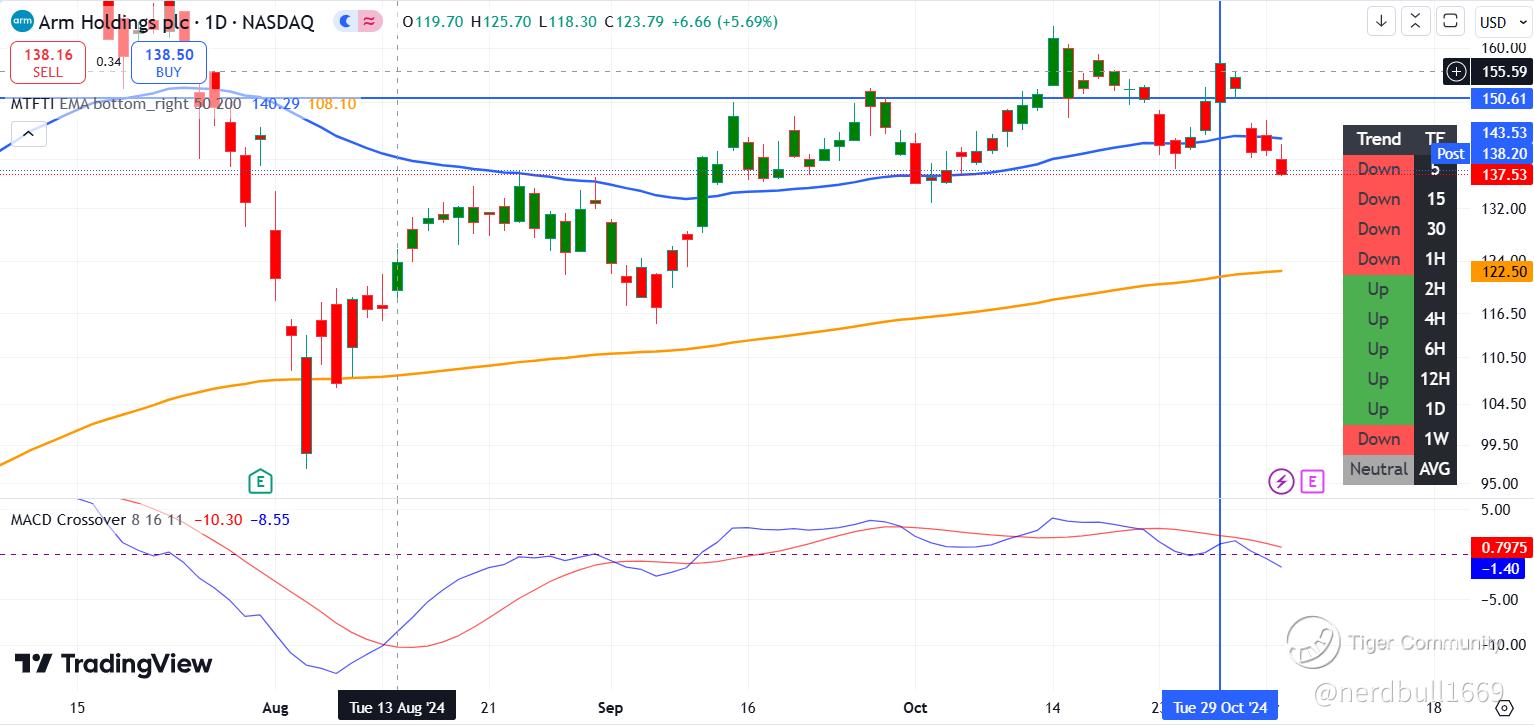Click the collapse-arrows button in the top-right toolbar

(1416, 21)
